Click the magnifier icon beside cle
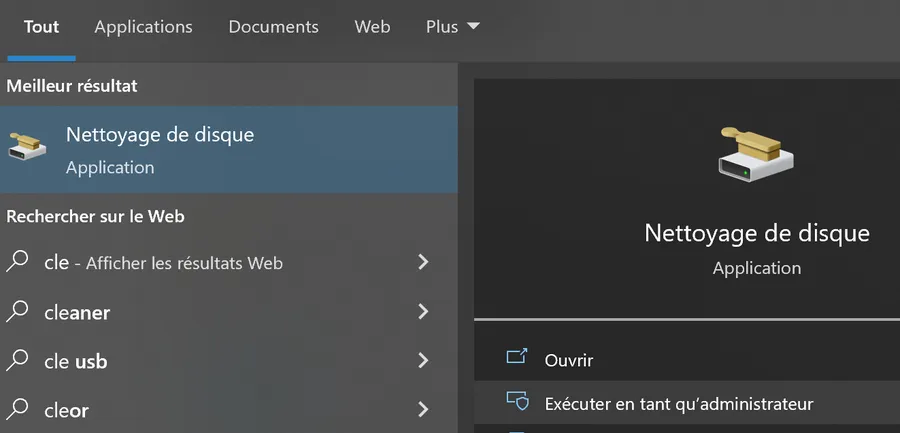900x433 pixels. coord(17,261)
